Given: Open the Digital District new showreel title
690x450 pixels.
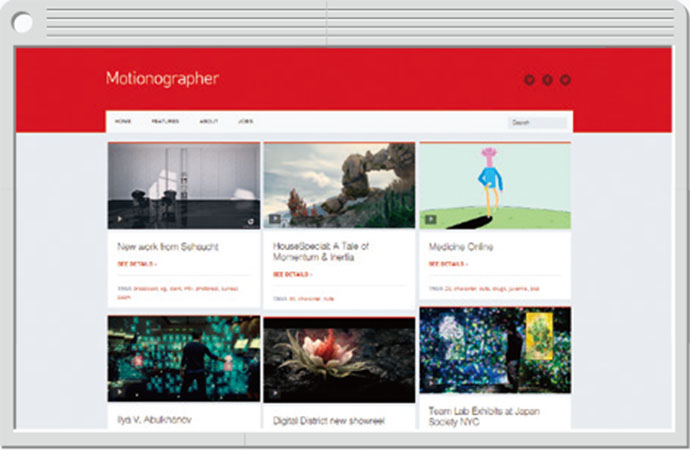Looking at the screenshot, I should tap(329, 421).
